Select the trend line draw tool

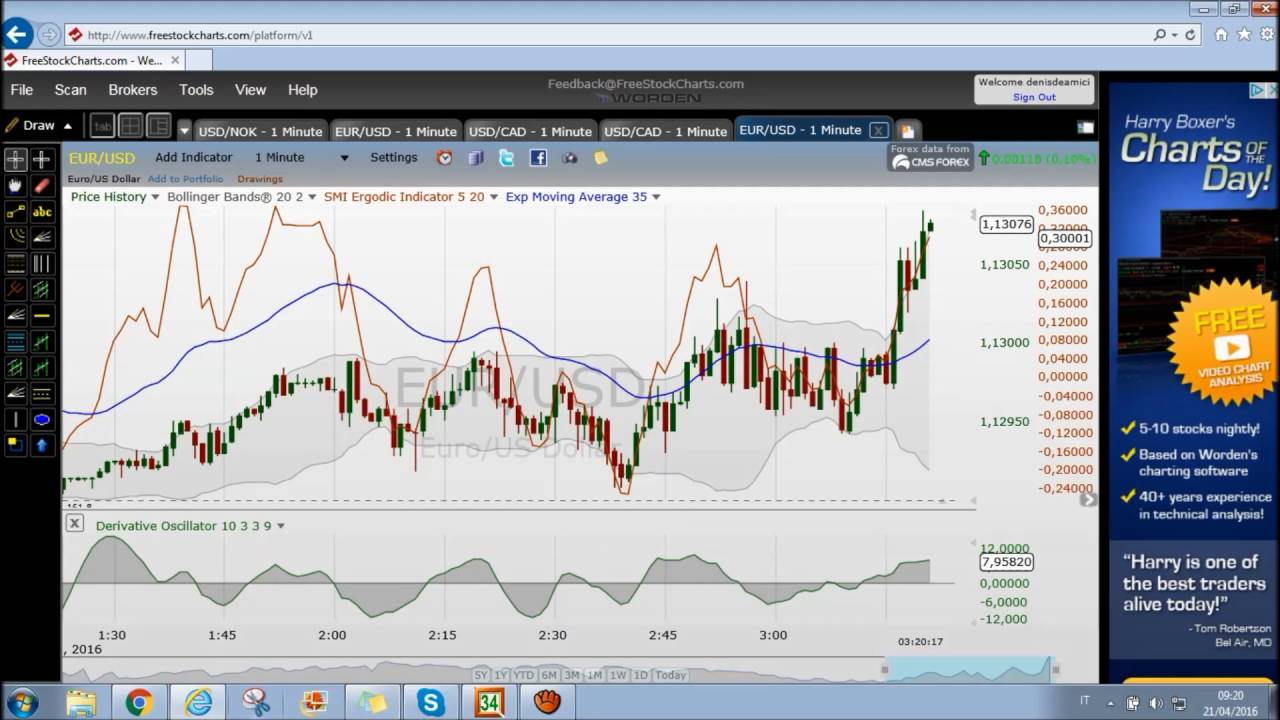[16, 211]
